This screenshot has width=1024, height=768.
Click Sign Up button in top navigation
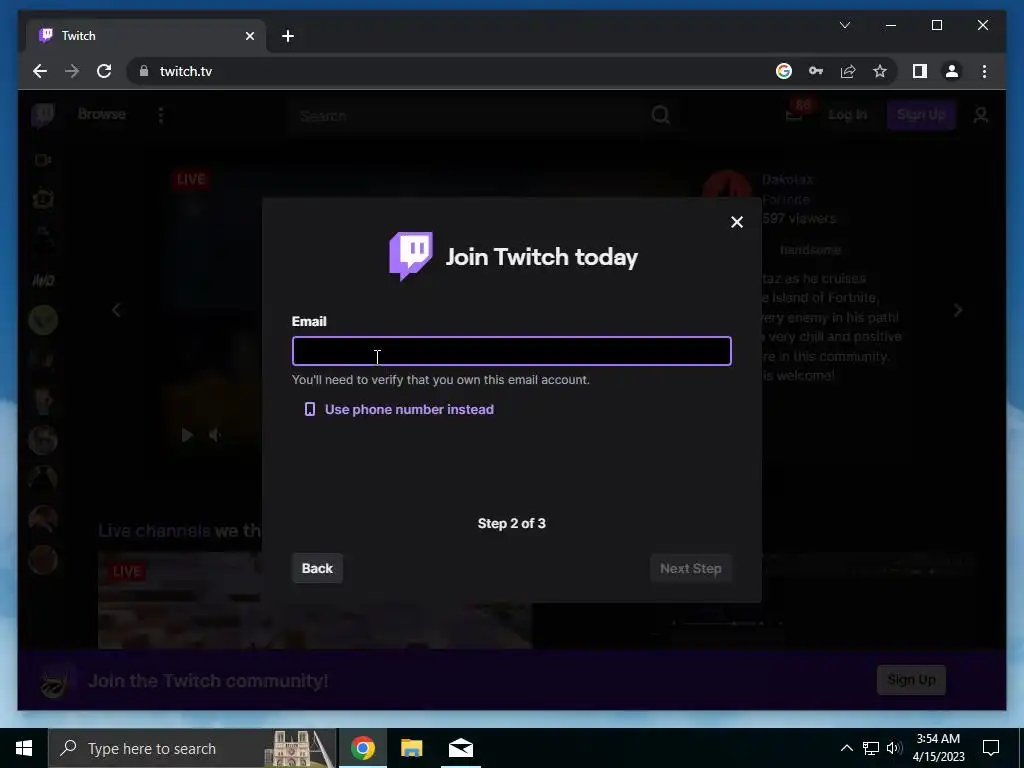(x=921, y=115)
